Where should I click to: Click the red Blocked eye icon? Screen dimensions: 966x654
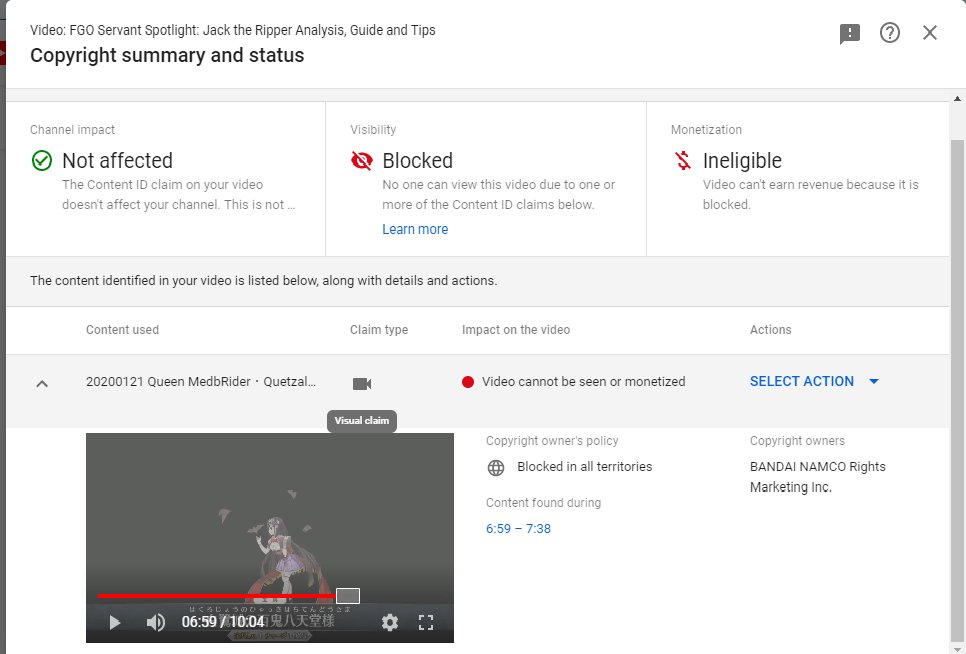tap(362, 161)
